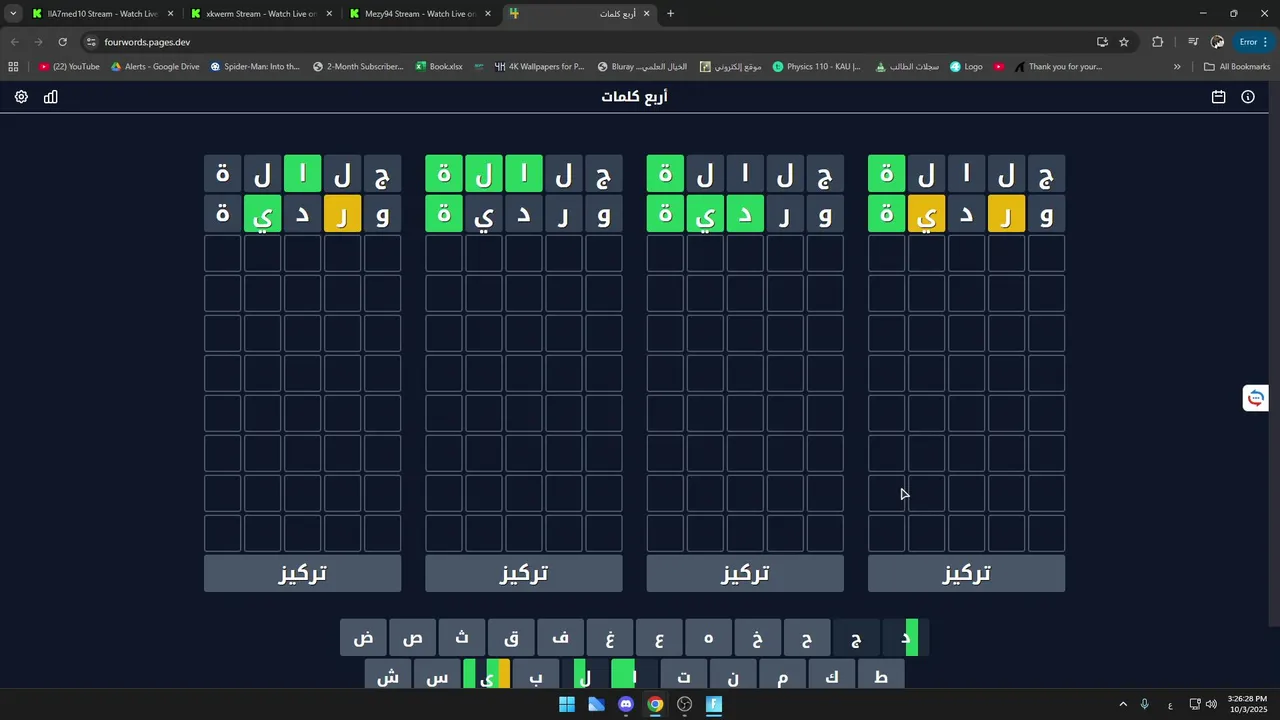Tap the غ keyboard key

[x=610, y=638]
